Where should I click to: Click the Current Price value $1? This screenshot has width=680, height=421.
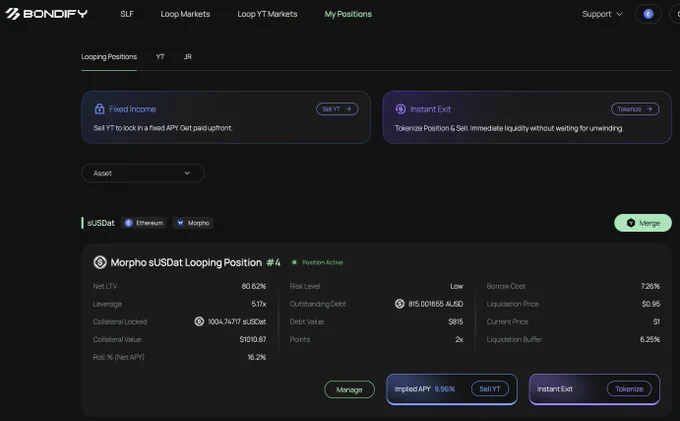click(x=657, y=322)
